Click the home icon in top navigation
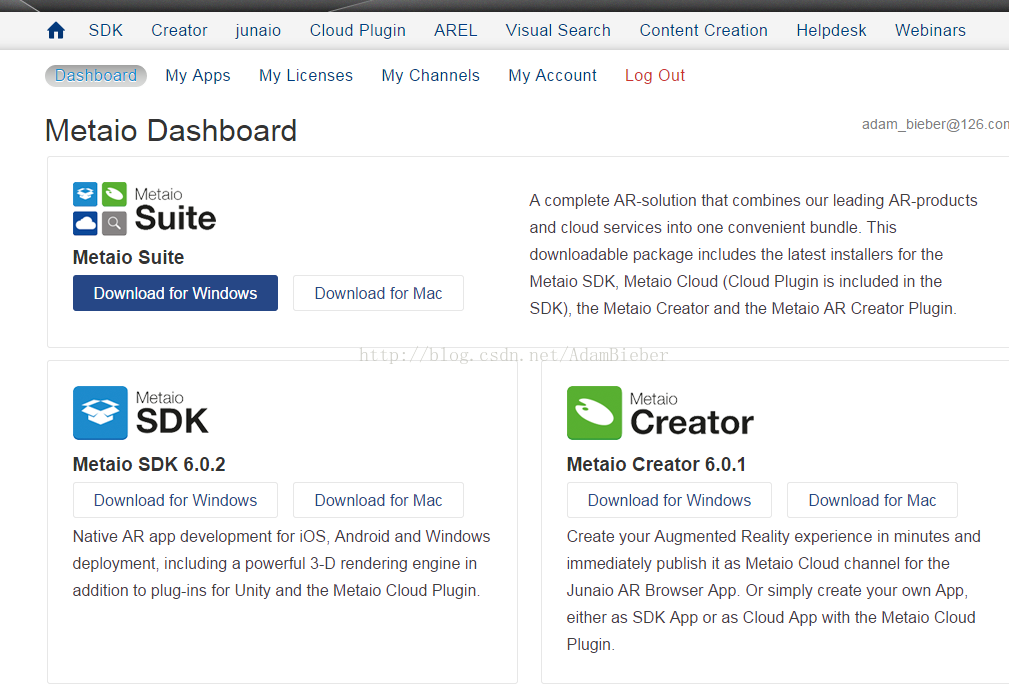The width and height of the screenshot is (1009, 688). pos(56,30)
